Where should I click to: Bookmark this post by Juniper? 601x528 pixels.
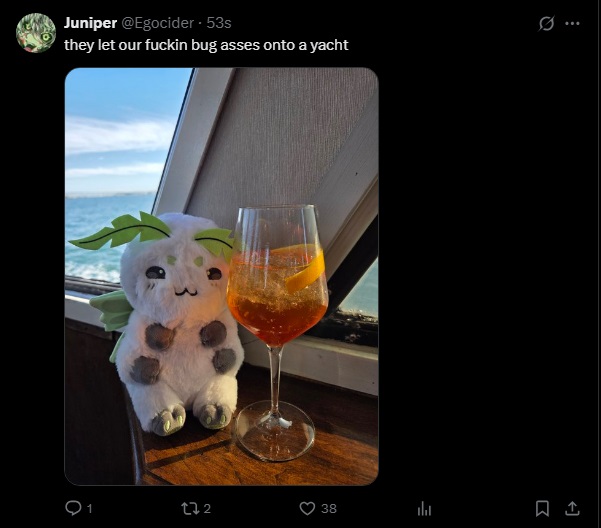point(542,508)
